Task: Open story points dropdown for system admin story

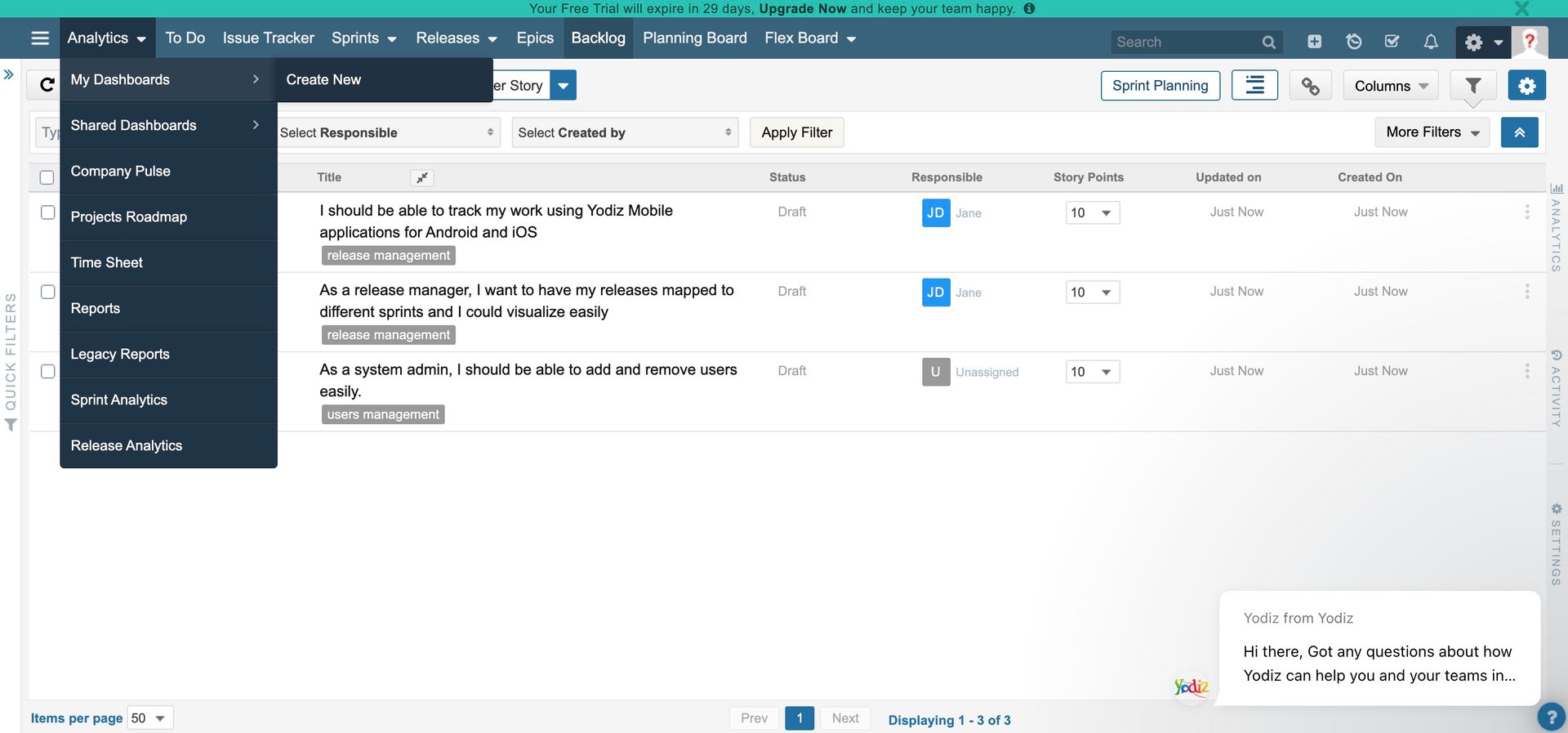Action: pyautogui.click(x=1093, y=372)
